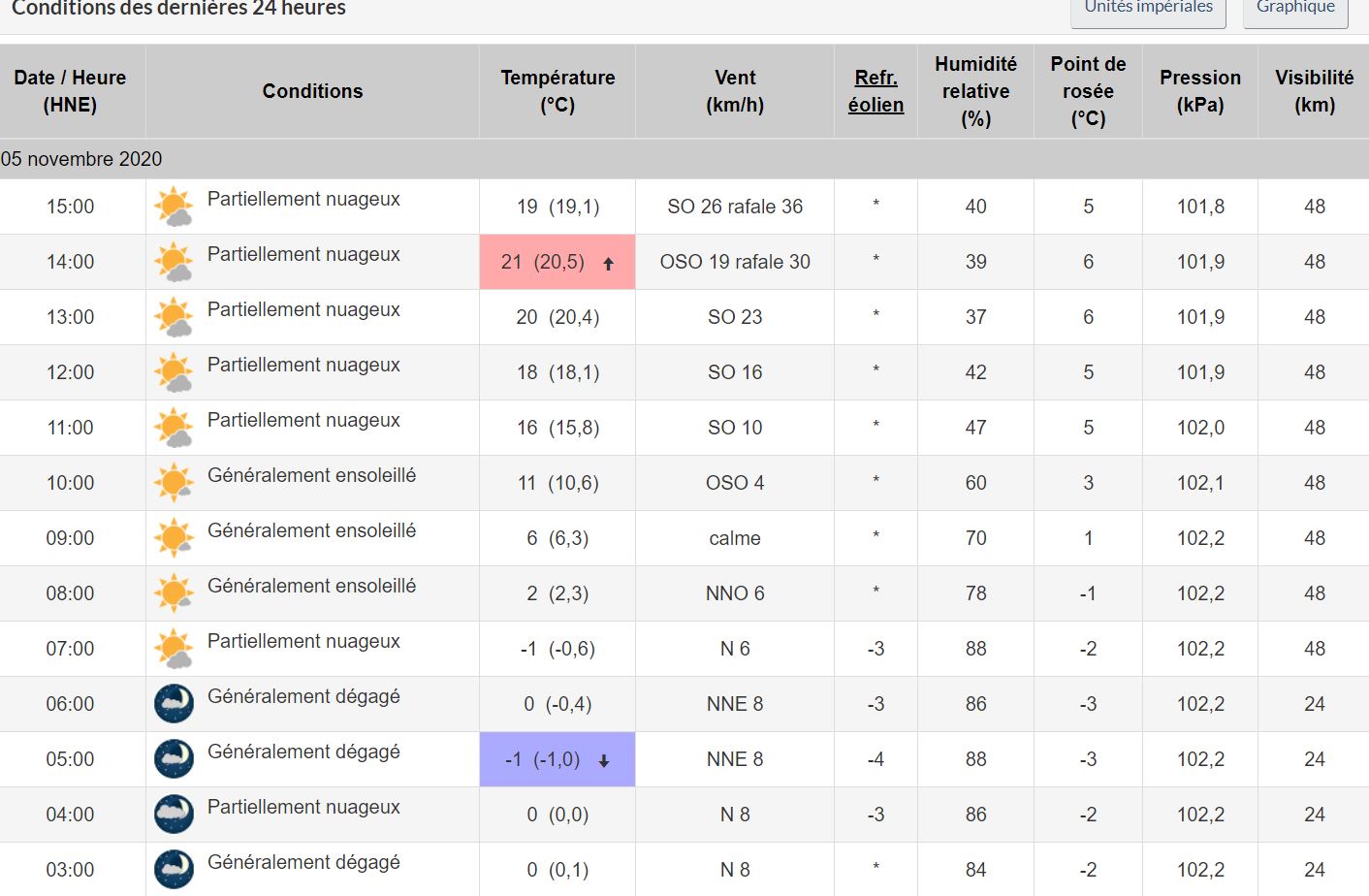Click the 10:00 mostly sunny weather icon
Screen dimensions: 1369x896
coord(174,483)
